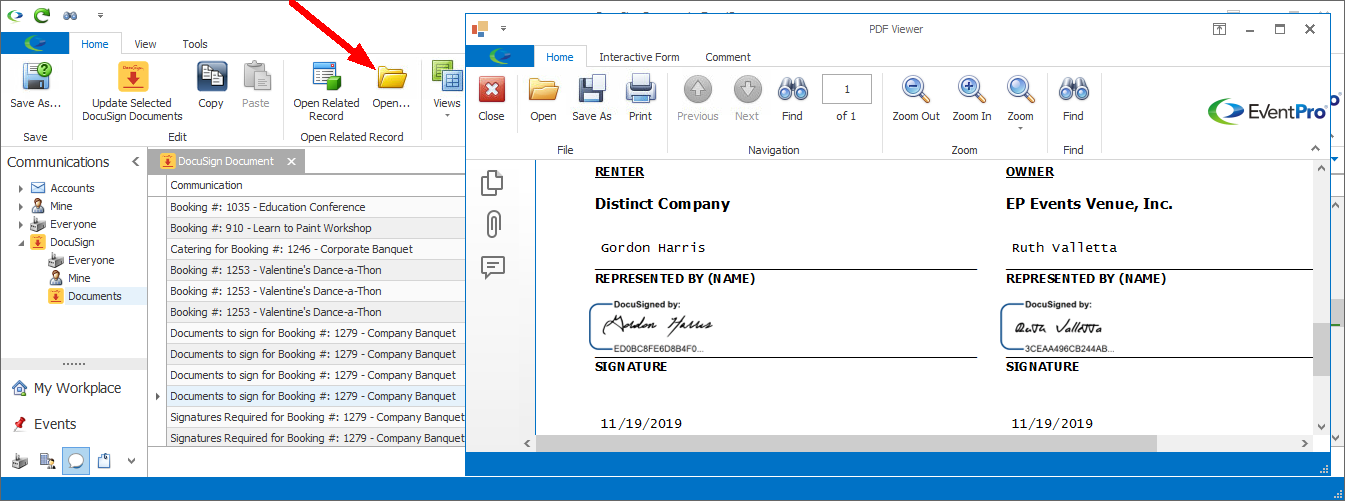Click the PDF Viewer horizontal scrollbar thumb
The image size is (1345, 501).
pyautogui.click(x=846, y=442)
